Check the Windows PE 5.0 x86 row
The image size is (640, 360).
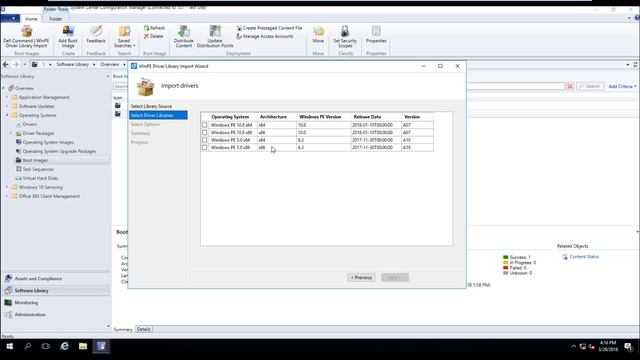point(204,147)
